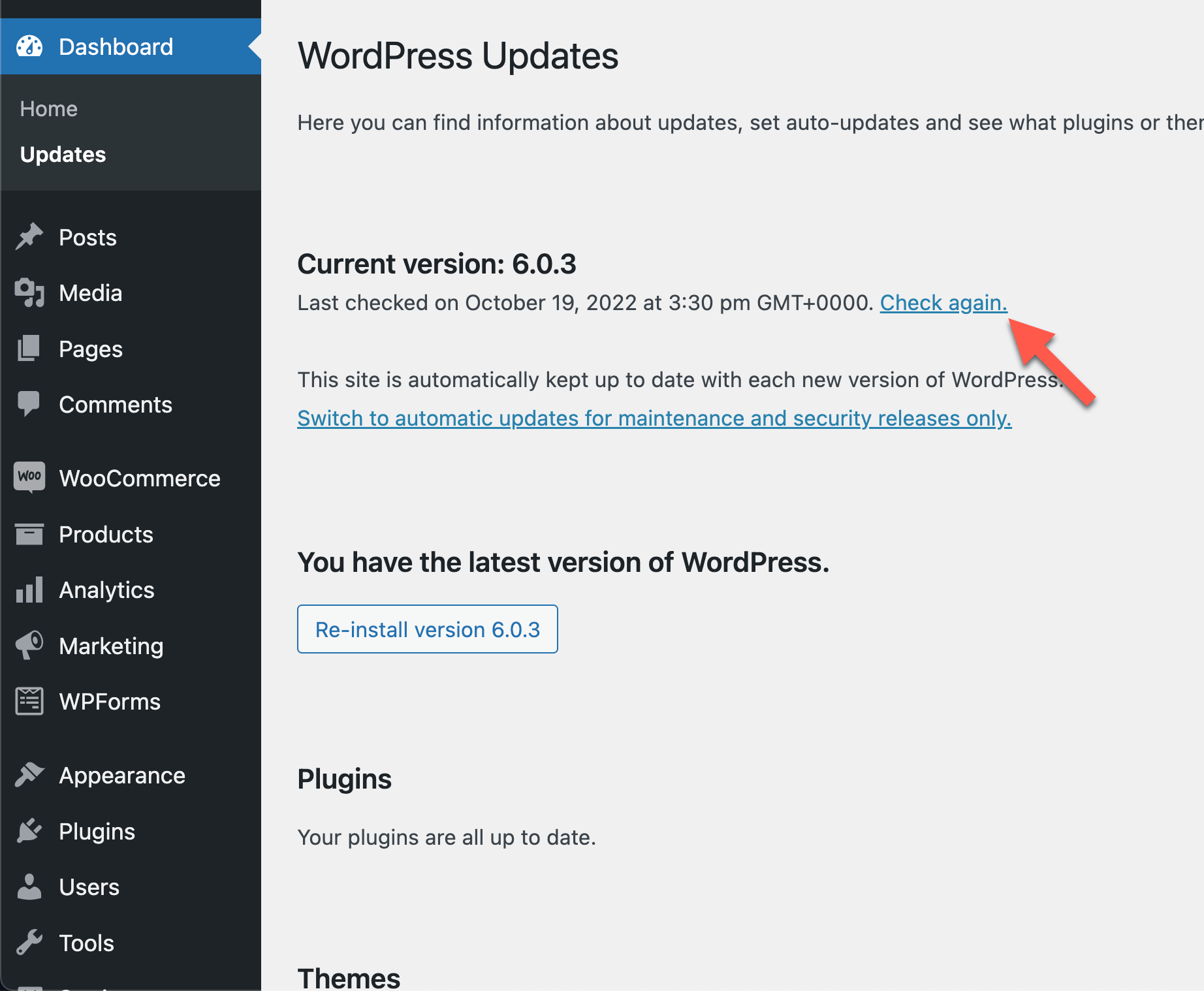
Task: Open the Analytics menu label
Action: click(x=106, y=590)
